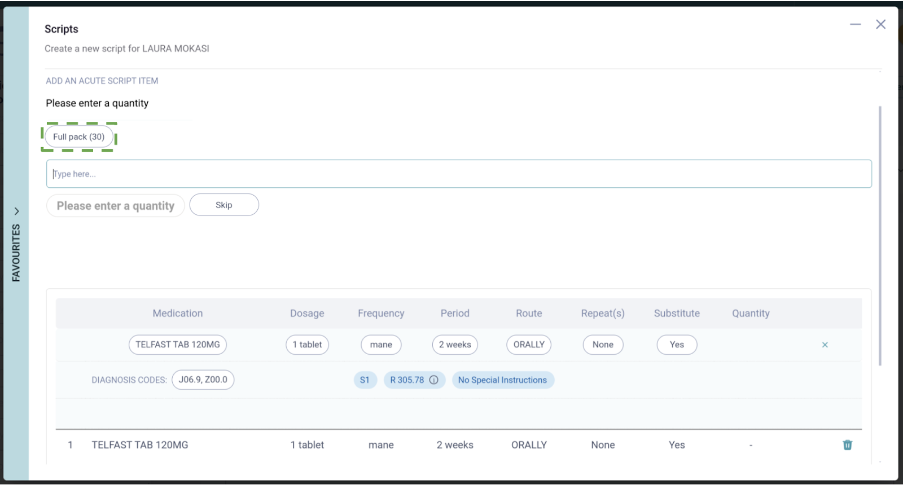
Task: Change the ORALLY route pill
Action: [x=528, y=344]
